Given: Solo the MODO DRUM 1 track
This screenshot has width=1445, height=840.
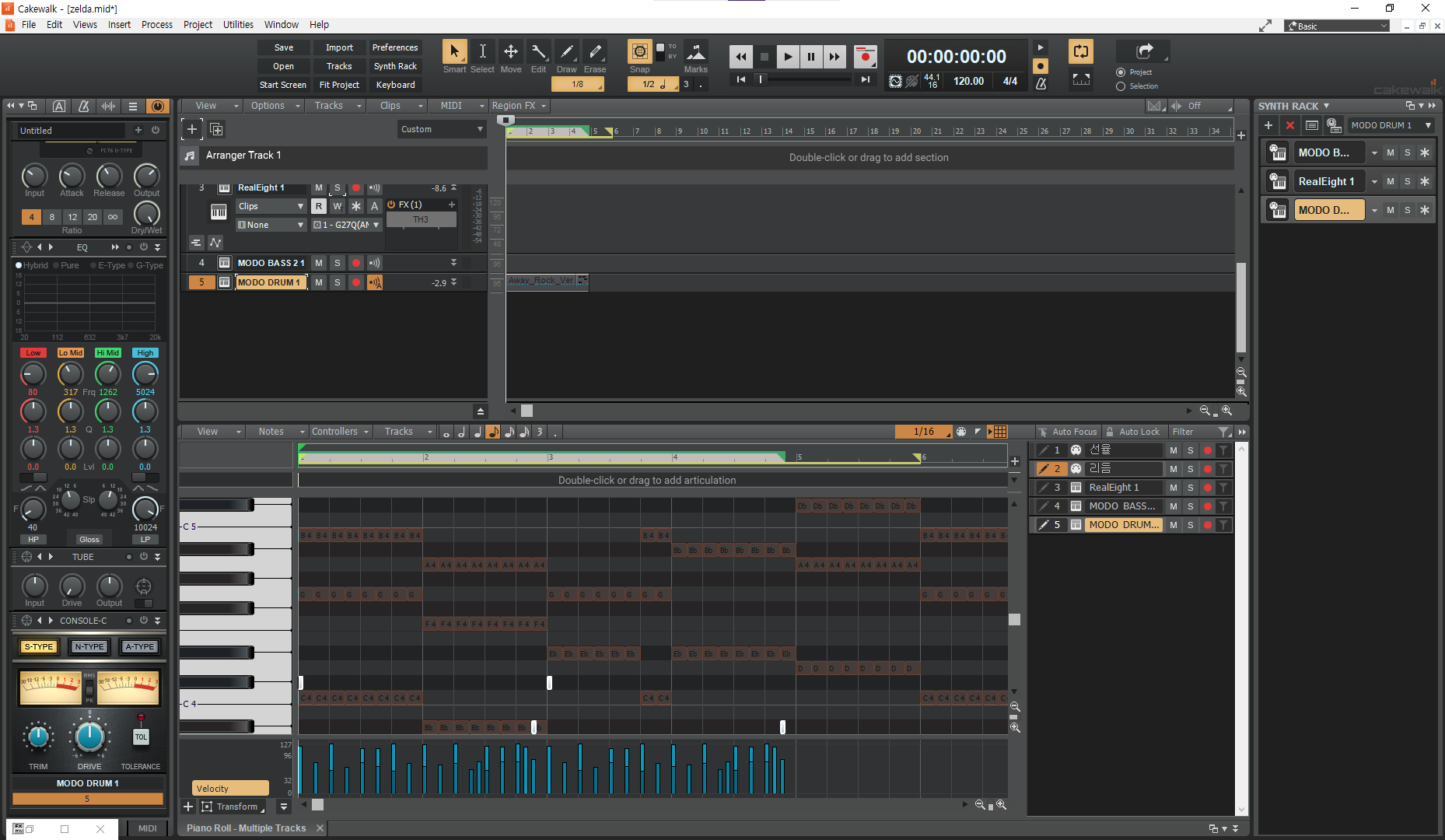Looking at the screenshot, I should (338, 282).
